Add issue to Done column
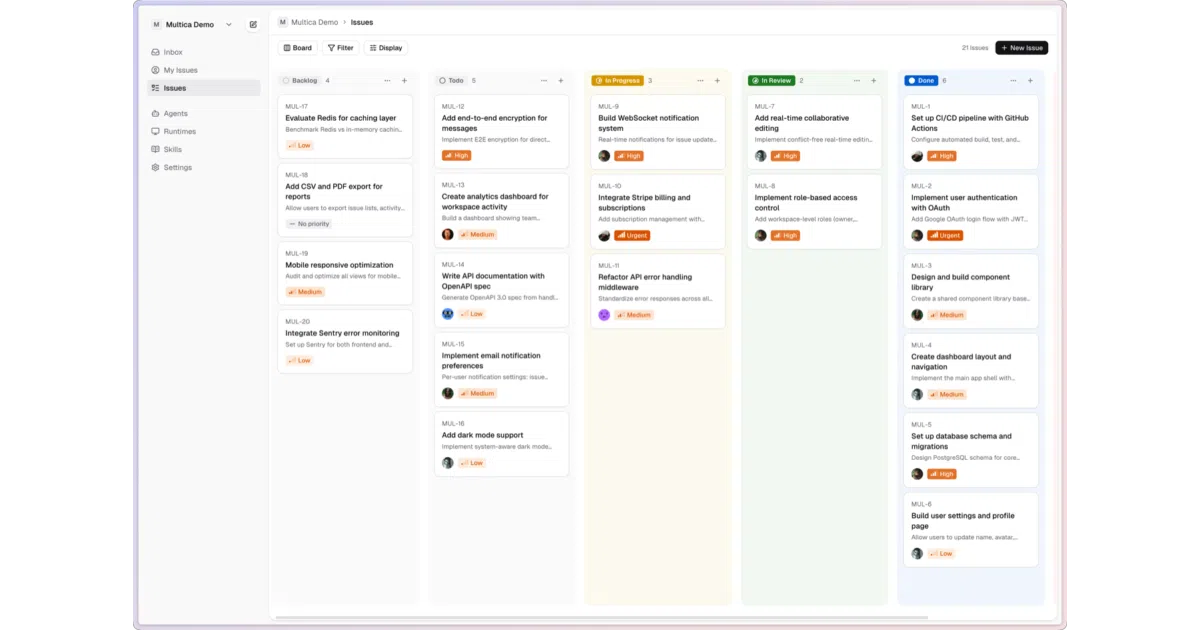This screenshot has width=1200, height=630. point(1030,80)
